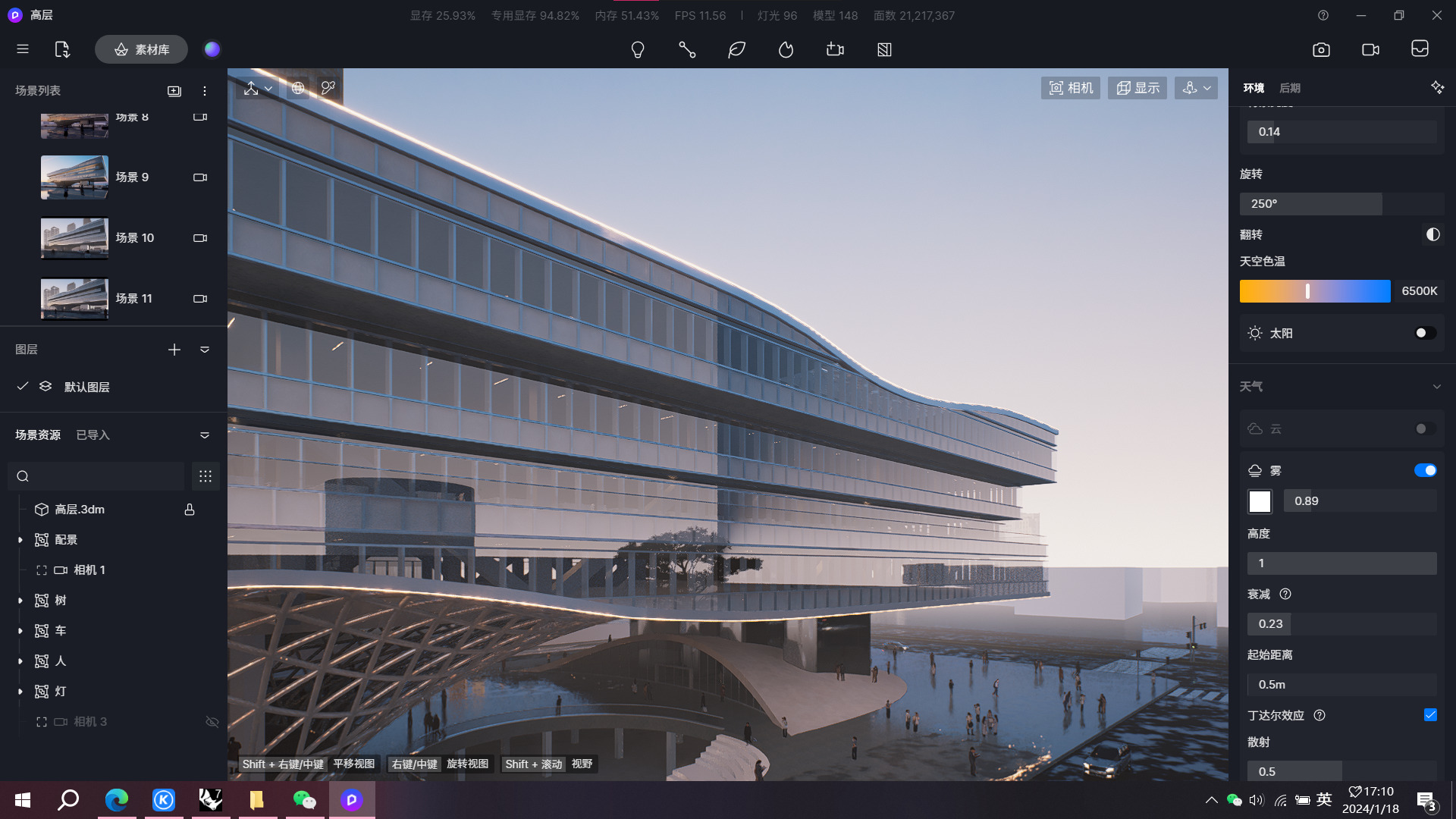Open the video render icon
Screen dimensions: 1456x819
[x=1370, y=50]
